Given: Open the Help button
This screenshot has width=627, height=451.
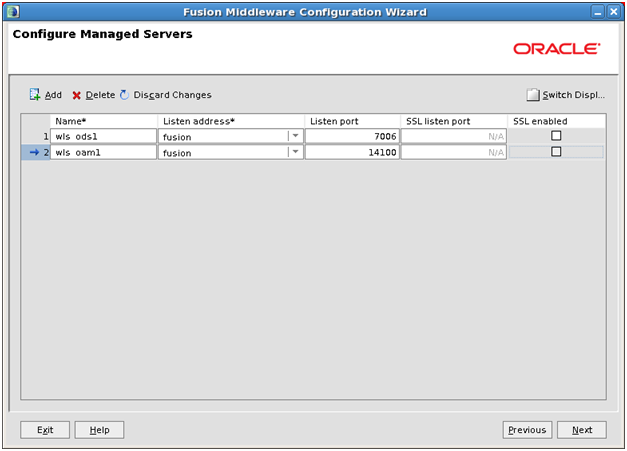Looking at the screenshot, I should (x=99, y=430).
